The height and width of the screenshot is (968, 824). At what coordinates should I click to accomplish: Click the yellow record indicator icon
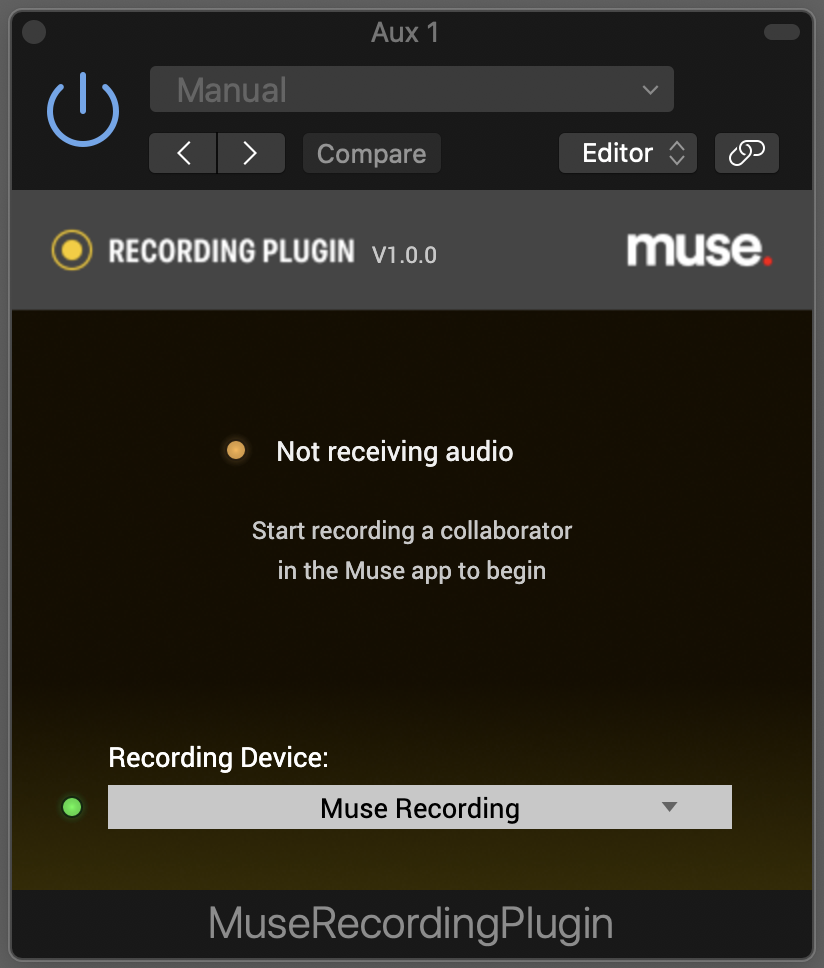click(x=71, y=250)
